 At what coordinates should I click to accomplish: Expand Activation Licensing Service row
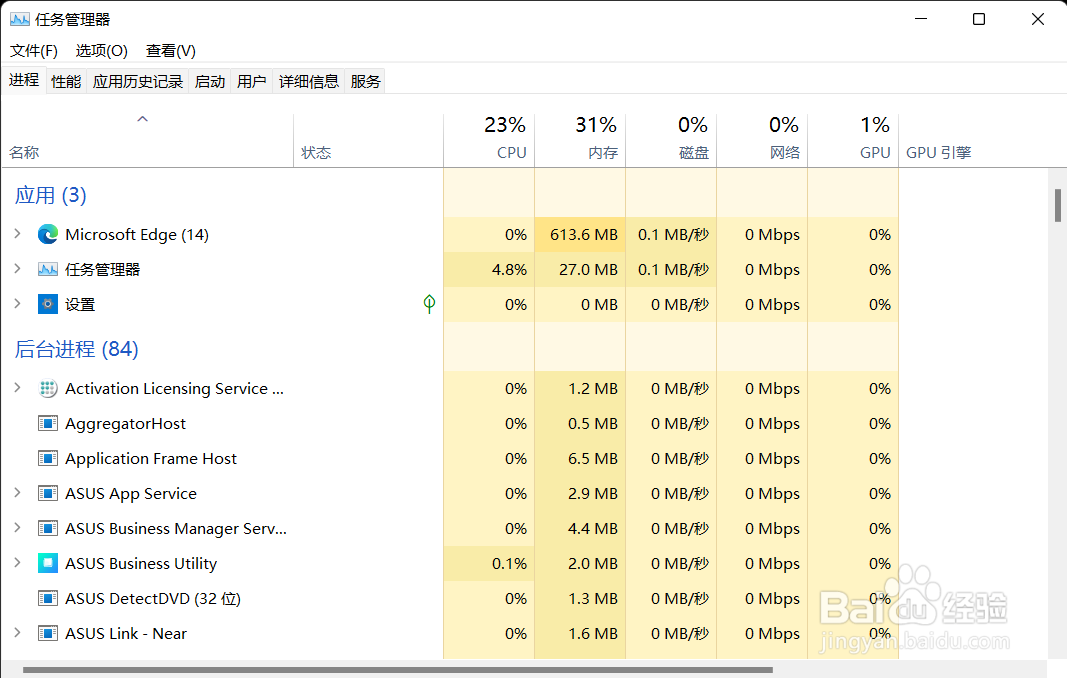pos(18,388)
